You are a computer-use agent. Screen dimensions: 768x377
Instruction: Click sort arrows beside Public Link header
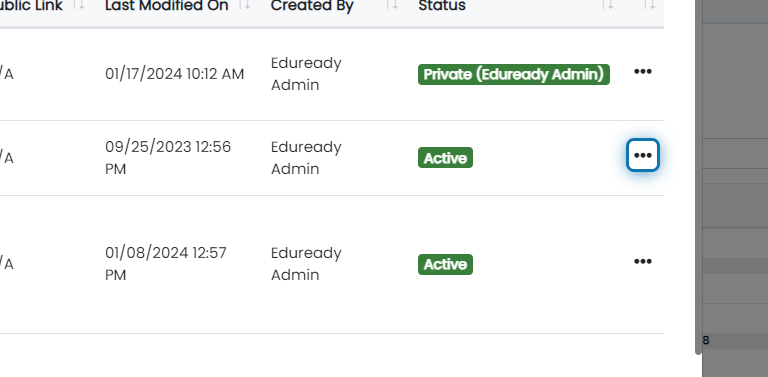point(79,5)
